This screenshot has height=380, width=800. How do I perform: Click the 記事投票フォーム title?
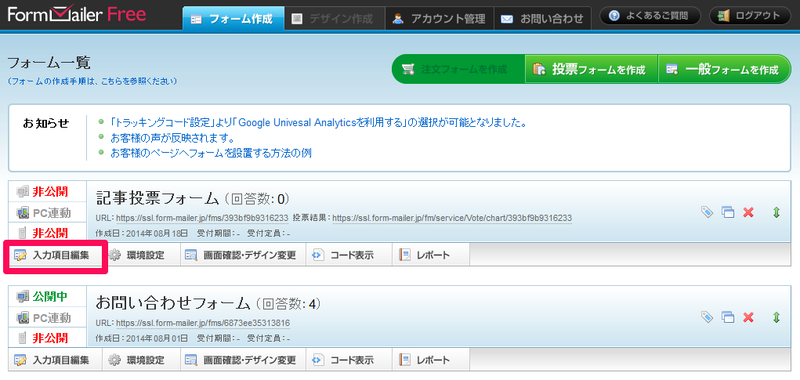pos(157,198)
